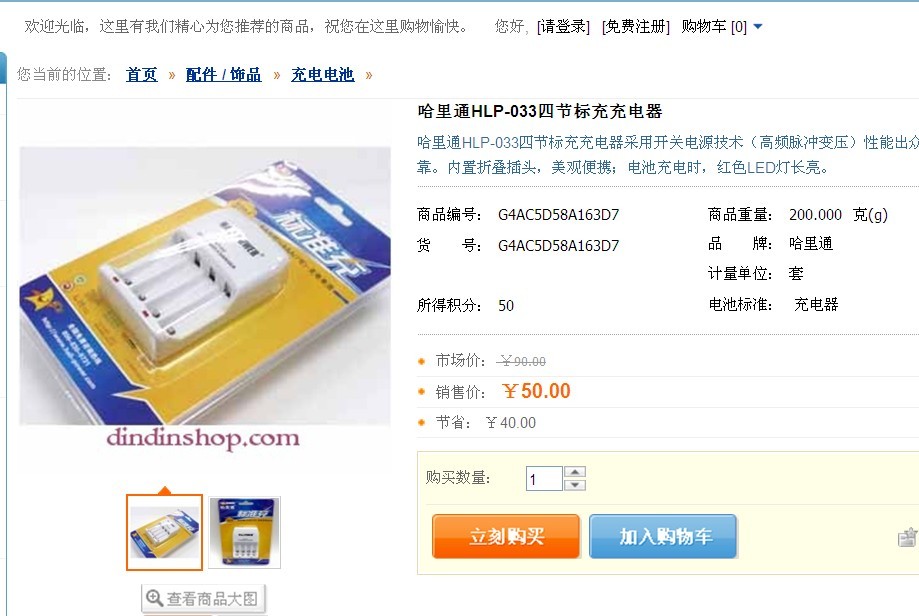This screenshot has height=616, width=919.
Task: Decrease purchase quantity with down arrow
Action: (x=575, y=485)
